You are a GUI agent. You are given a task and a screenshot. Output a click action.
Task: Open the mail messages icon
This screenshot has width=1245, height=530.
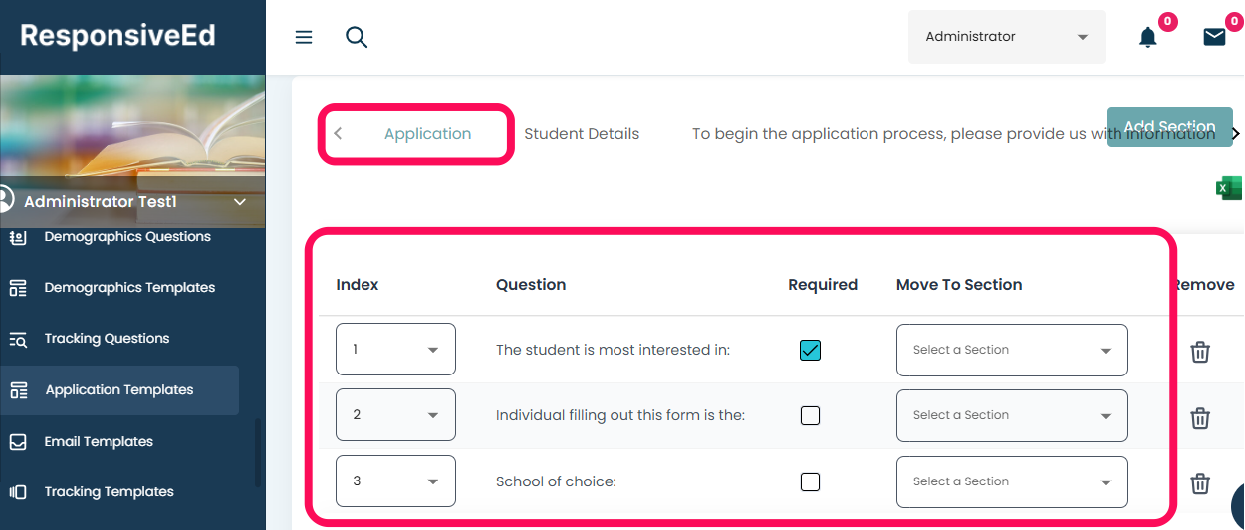1214,38
